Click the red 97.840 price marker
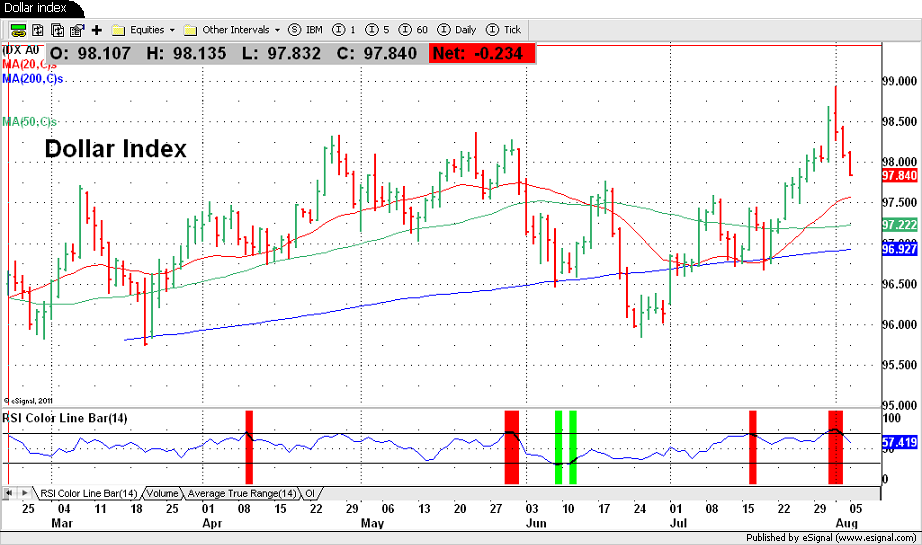922x545 pixels. click(900, 175)
